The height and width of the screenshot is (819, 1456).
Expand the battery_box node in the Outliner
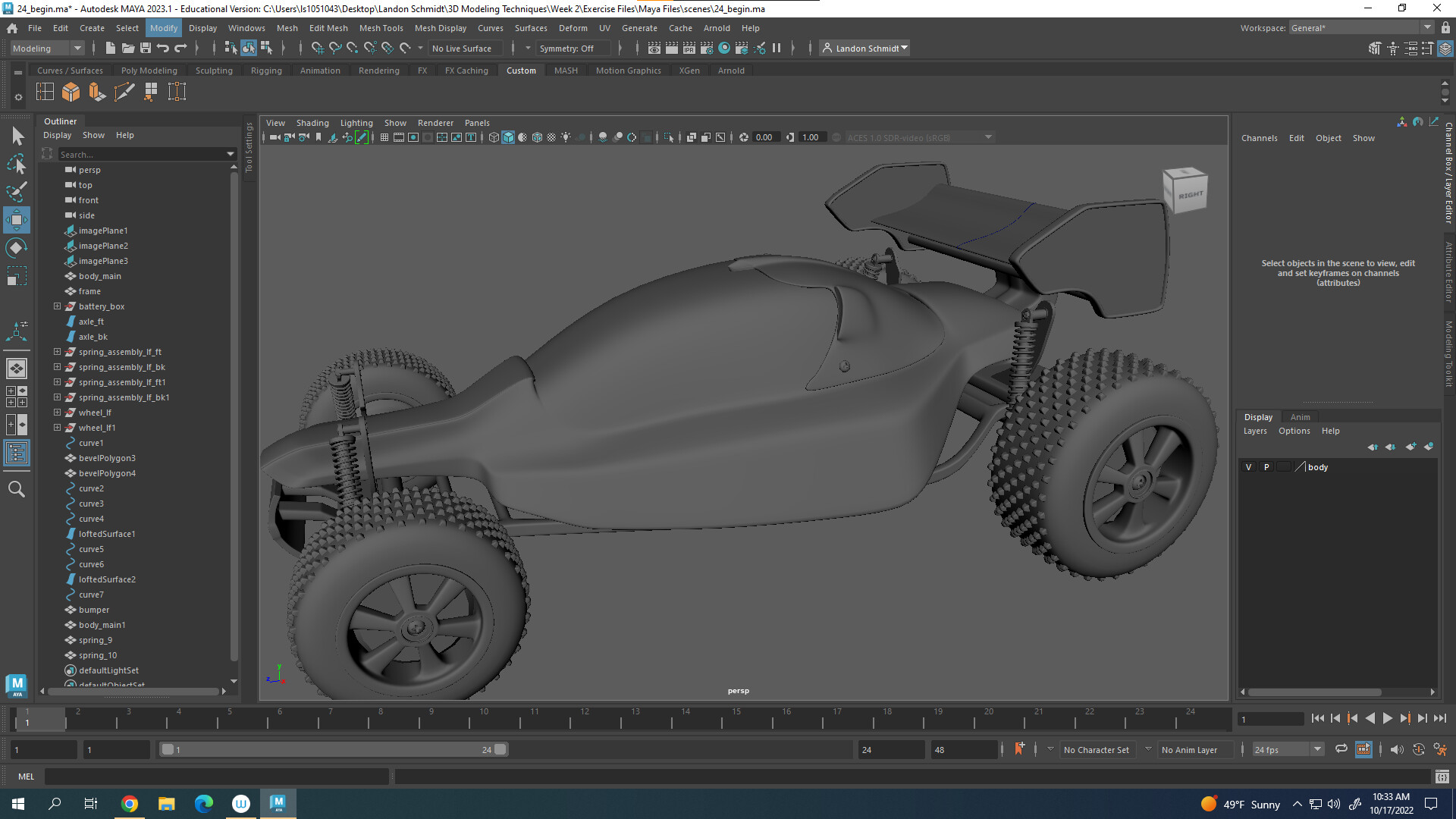[57, 306]
